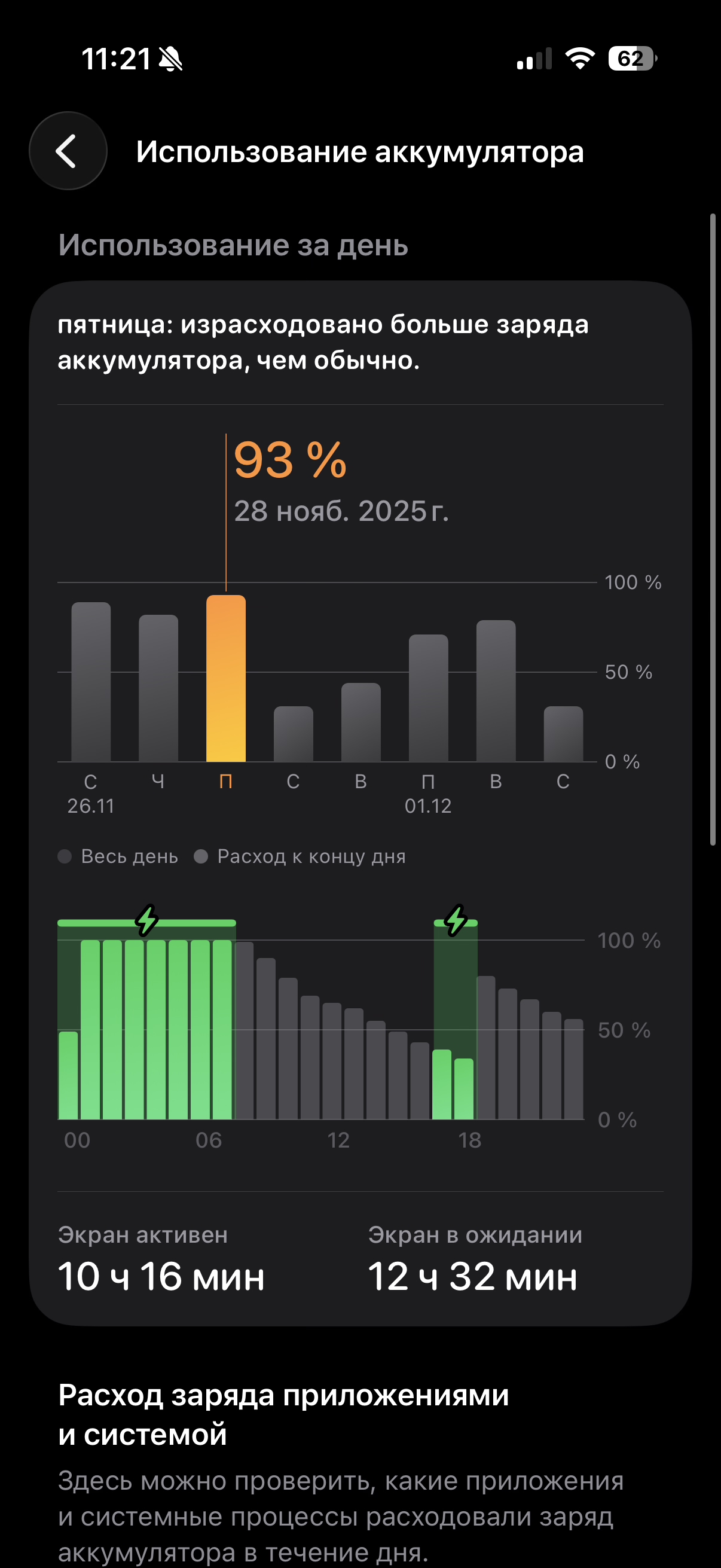Image resolution: width=721 pixels, height=1568 pixels.
Task: Tap the 'Экран в ожидании' 12 ч 32 мин value
Action: point(472,1276)
